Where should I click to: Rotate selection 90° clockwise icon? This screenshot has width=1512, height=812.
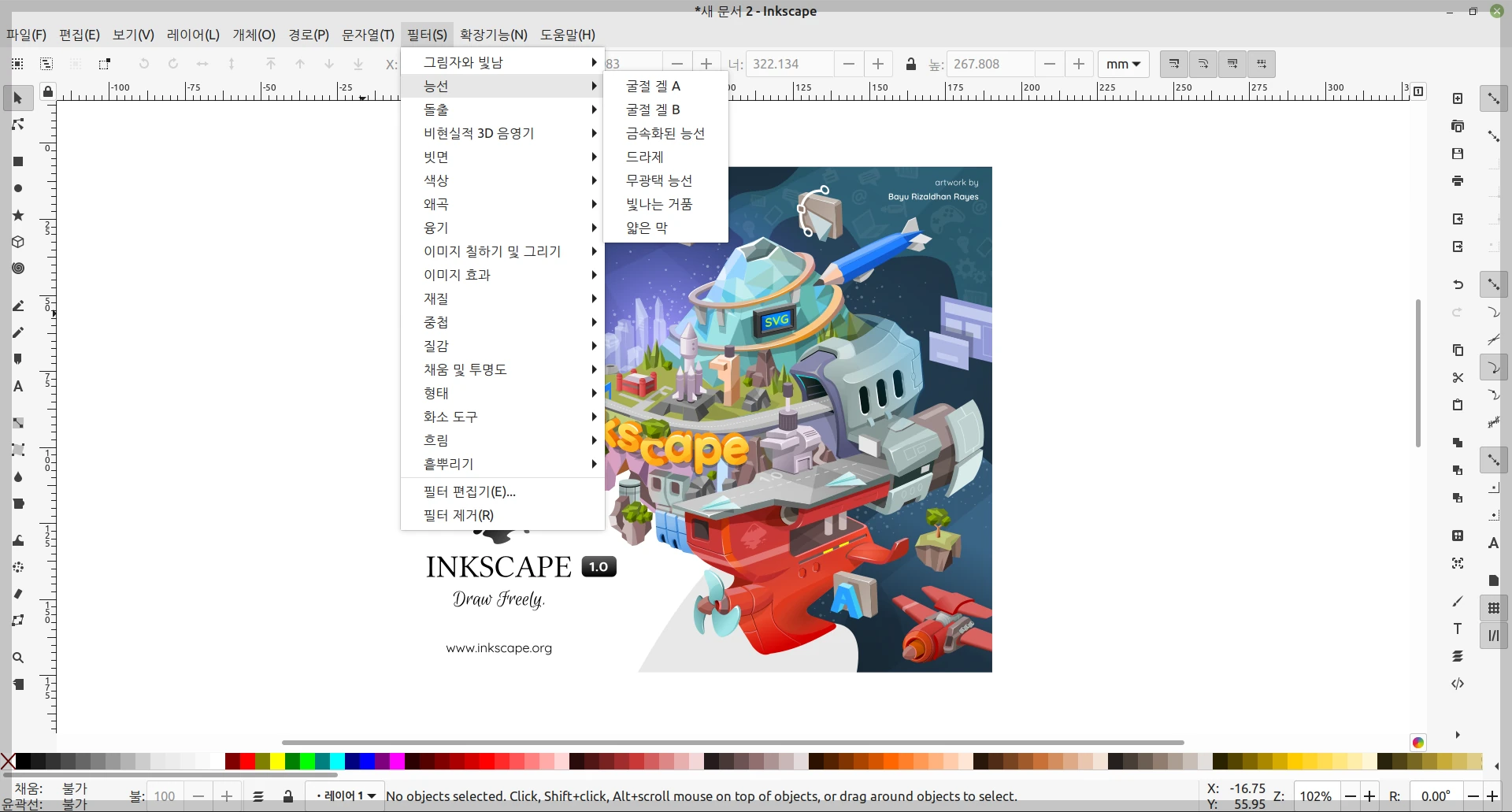tap(173, 64)
